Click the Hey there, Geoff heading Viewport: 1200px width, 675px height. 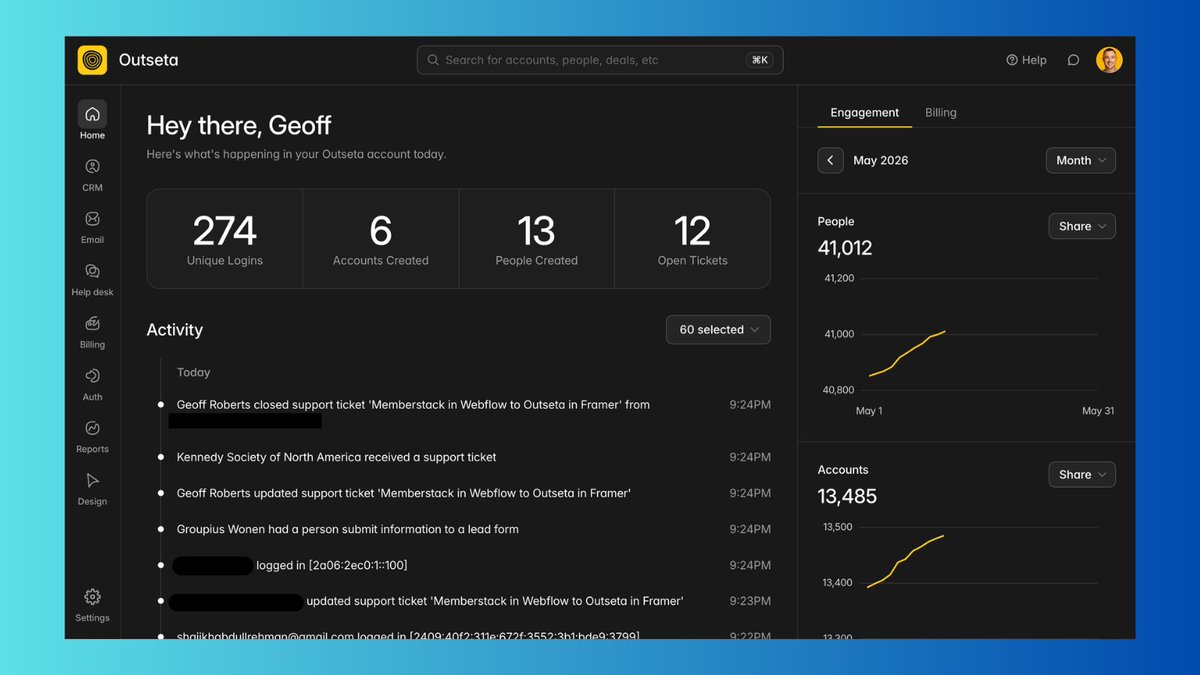click(x=239, y=125)
